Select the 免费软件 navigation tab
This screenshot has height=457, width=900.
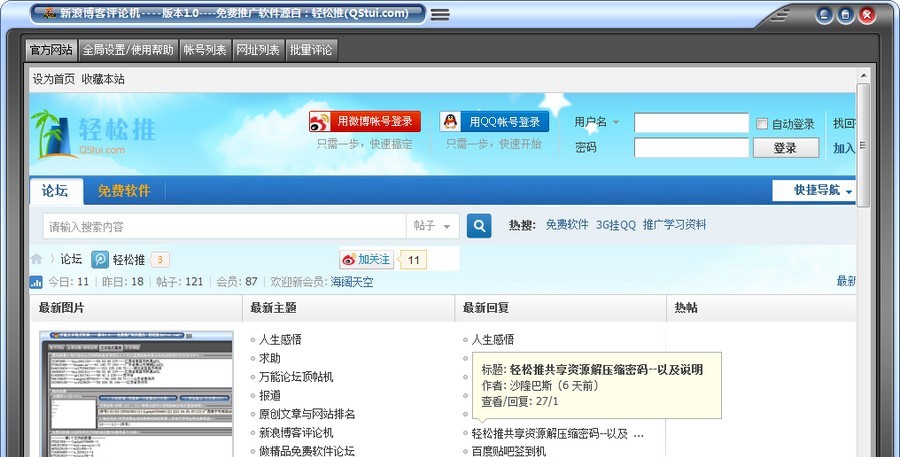[x=124, y=191]
